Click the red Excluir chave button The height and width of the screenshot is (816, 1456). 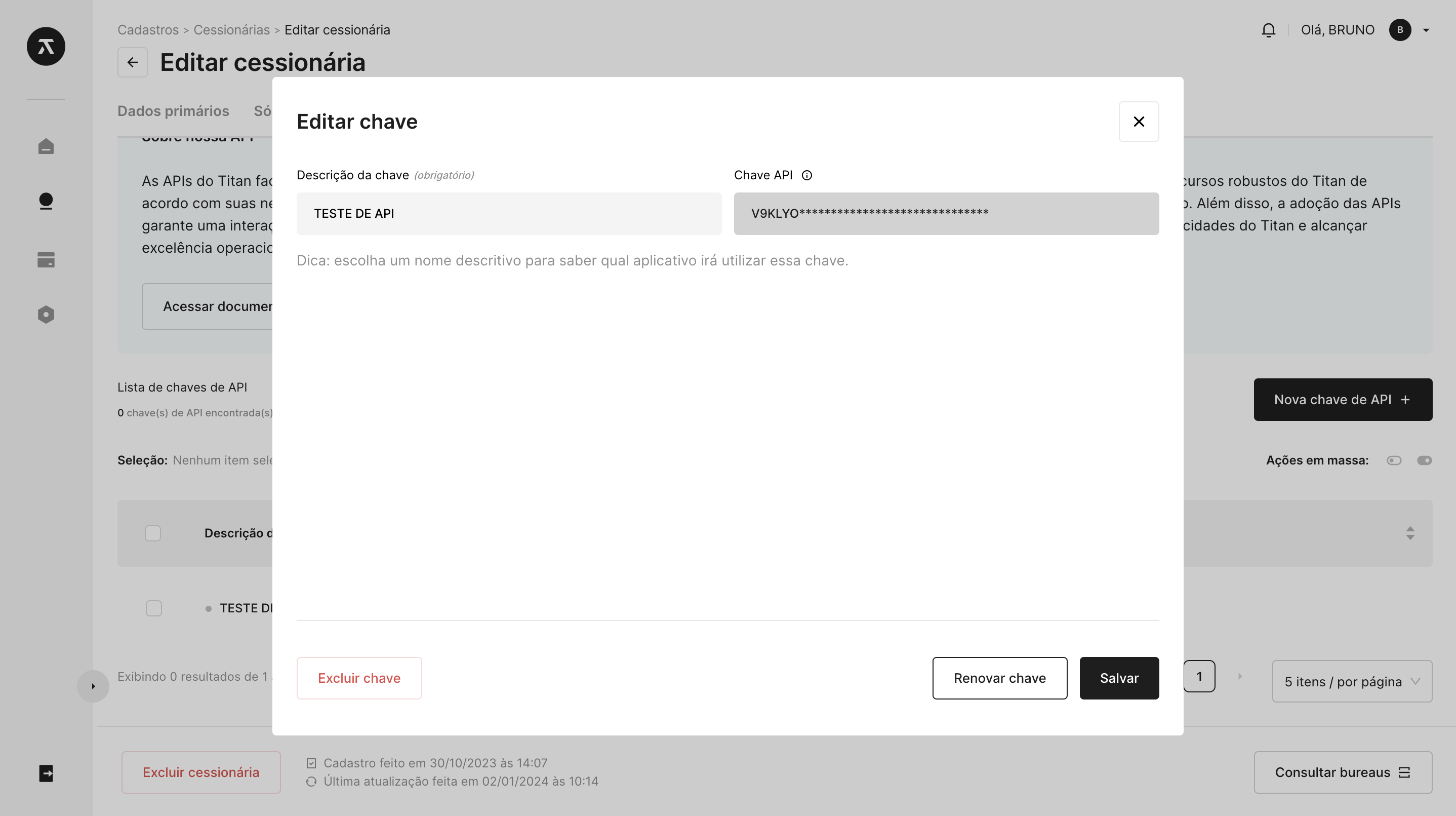coord(359,678)
